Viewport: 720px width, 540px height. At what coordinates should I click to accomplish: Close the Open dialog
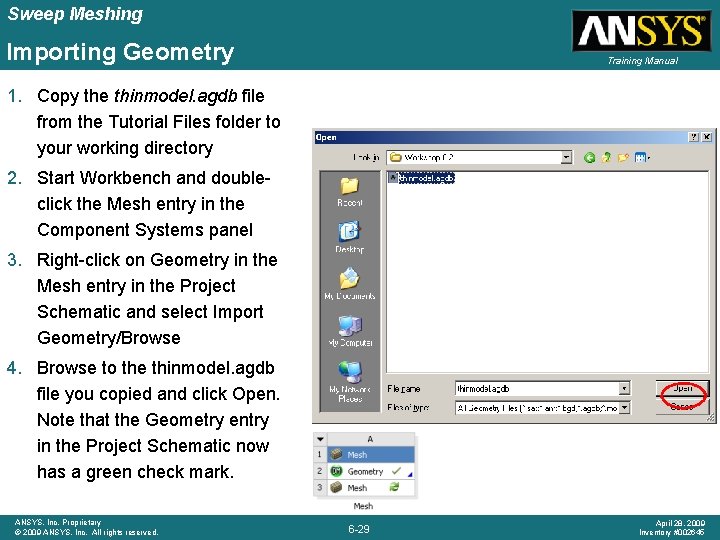(707, 137)
